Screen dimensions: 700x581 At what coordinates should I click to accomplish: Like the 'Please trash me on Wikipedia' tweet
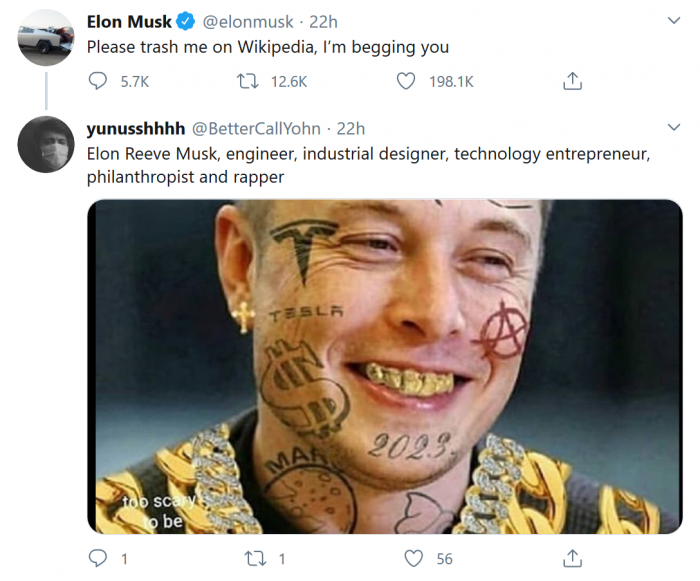click(x=406, y=82)
